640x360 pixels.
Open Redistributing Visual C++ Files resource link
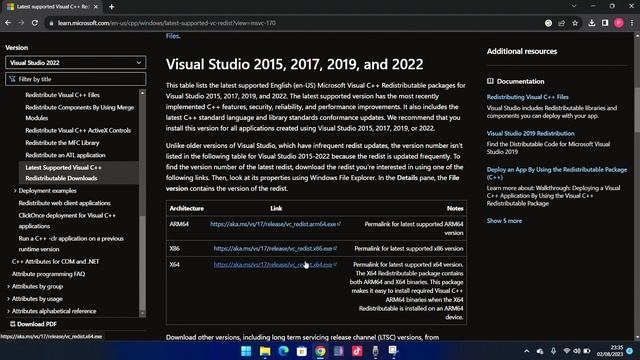[x=527, y=97]
